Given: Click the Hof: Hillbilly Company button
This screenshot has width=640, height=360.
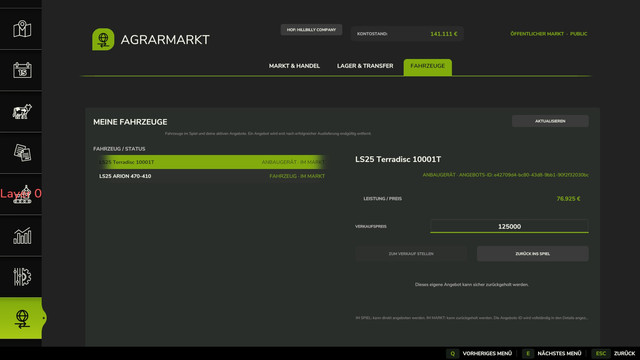Looking at the screenshot, I should [x=311, y=30].
